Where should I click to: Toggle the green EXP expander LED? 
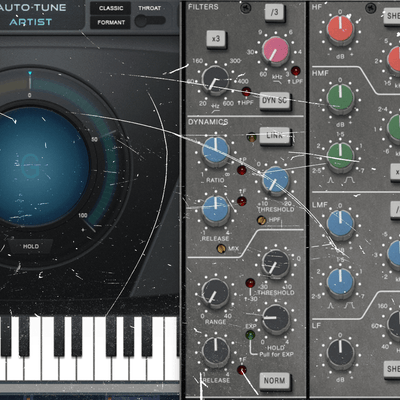(250, 335)
